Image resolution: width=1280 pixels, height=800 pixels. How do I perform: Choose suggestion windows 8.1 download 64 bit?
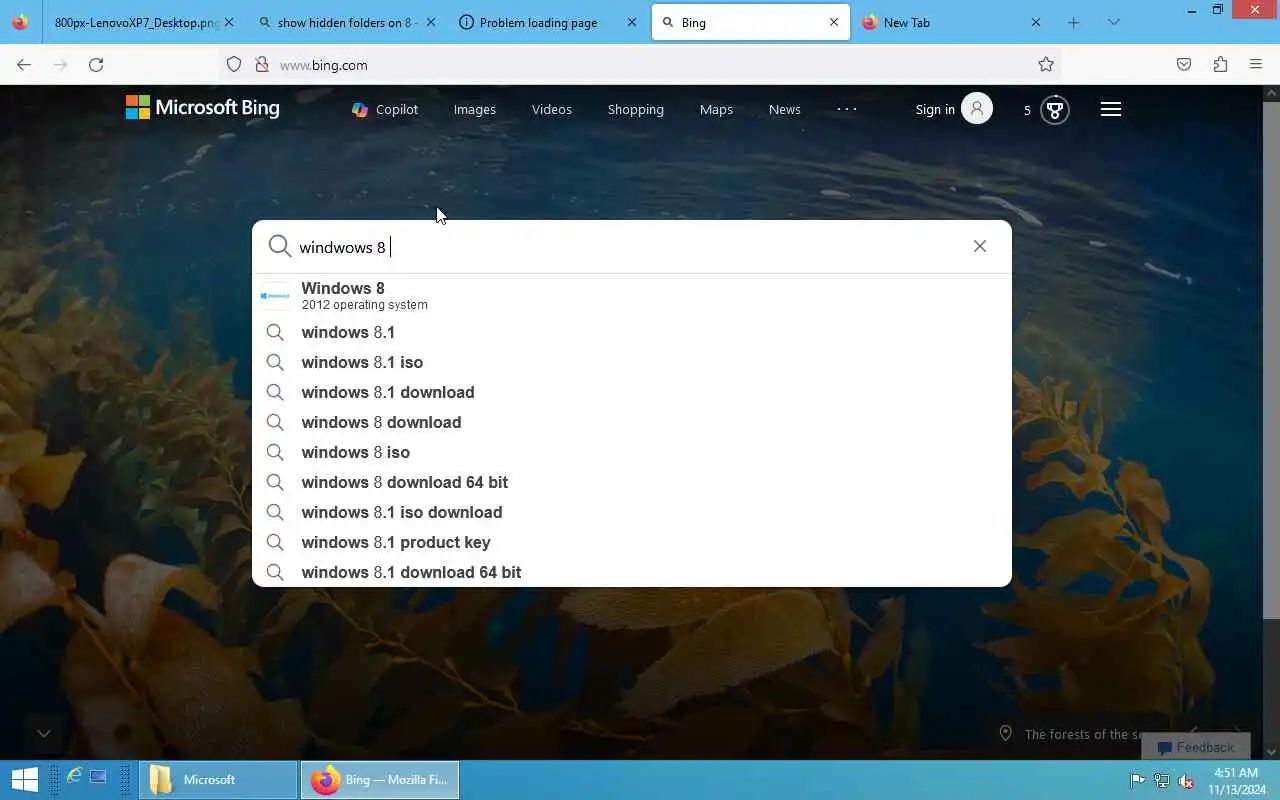632,572
